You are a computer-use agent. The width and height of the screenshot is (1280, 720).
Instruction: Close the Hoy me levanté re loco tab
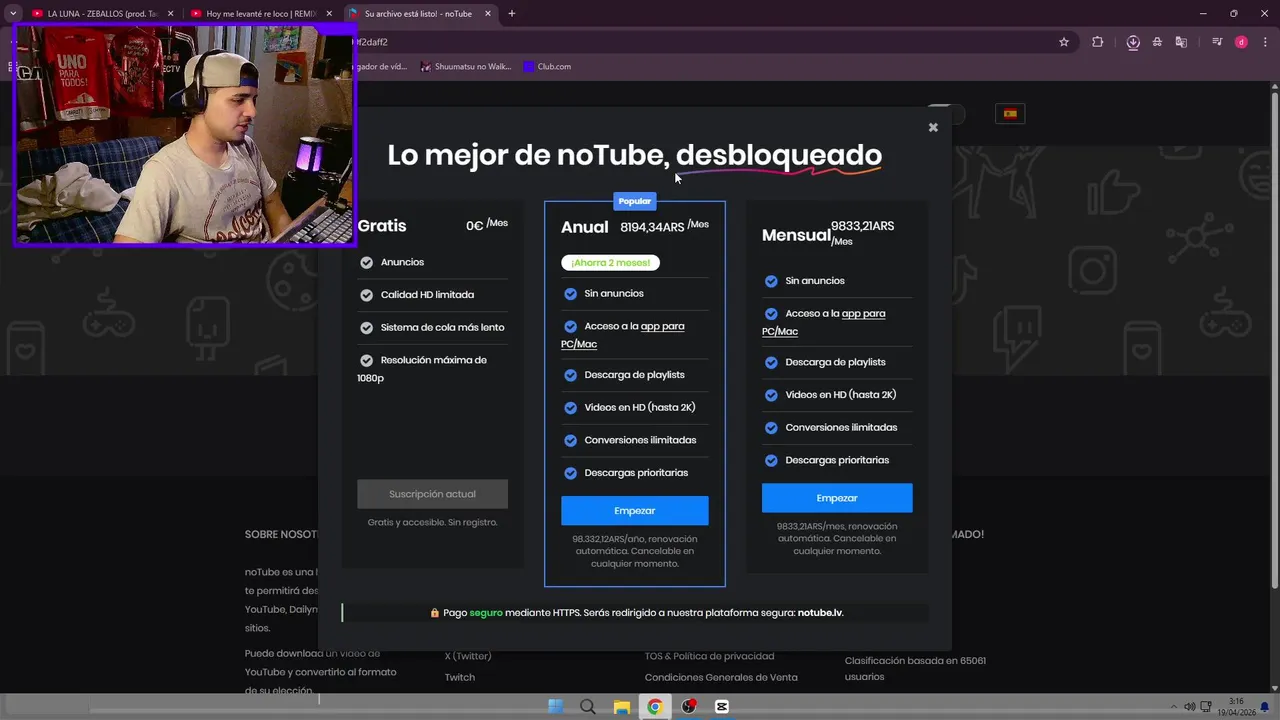coord(329,13)
